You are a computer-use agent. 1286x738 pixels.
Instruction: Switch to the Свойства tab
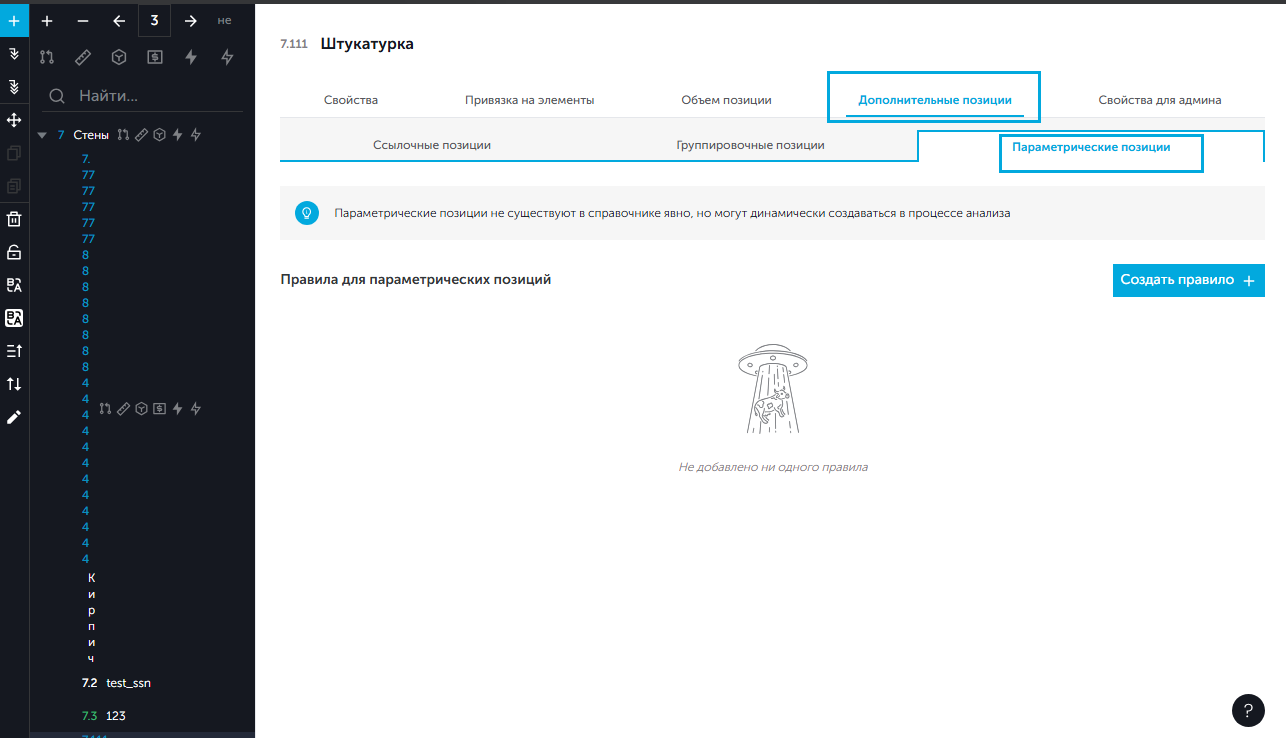[x=351, y=100]
